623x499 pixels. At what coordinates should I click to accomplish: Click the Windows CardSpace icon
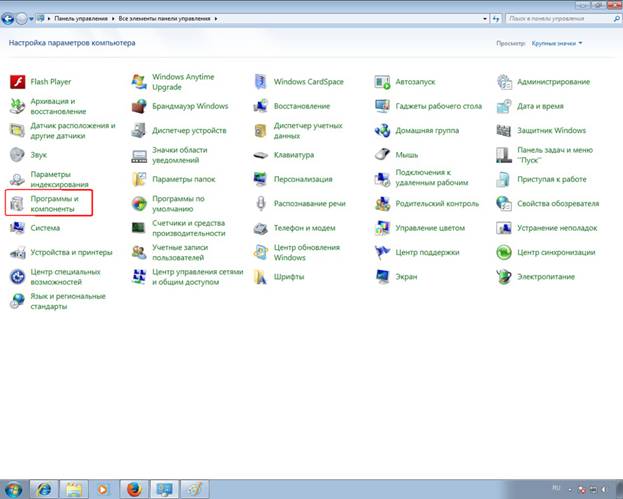click(x=261, y=82)
